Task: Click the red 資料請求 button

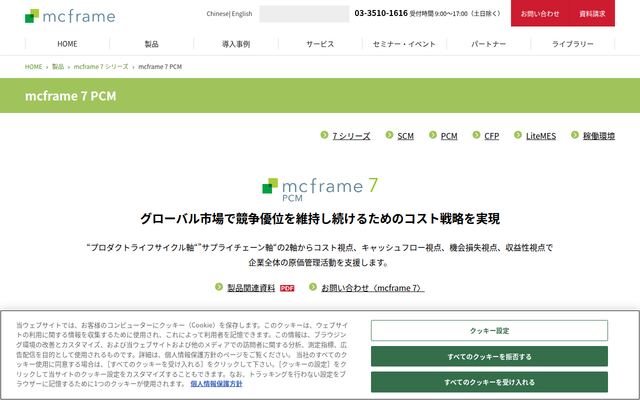Action: [x=592, y=13]
